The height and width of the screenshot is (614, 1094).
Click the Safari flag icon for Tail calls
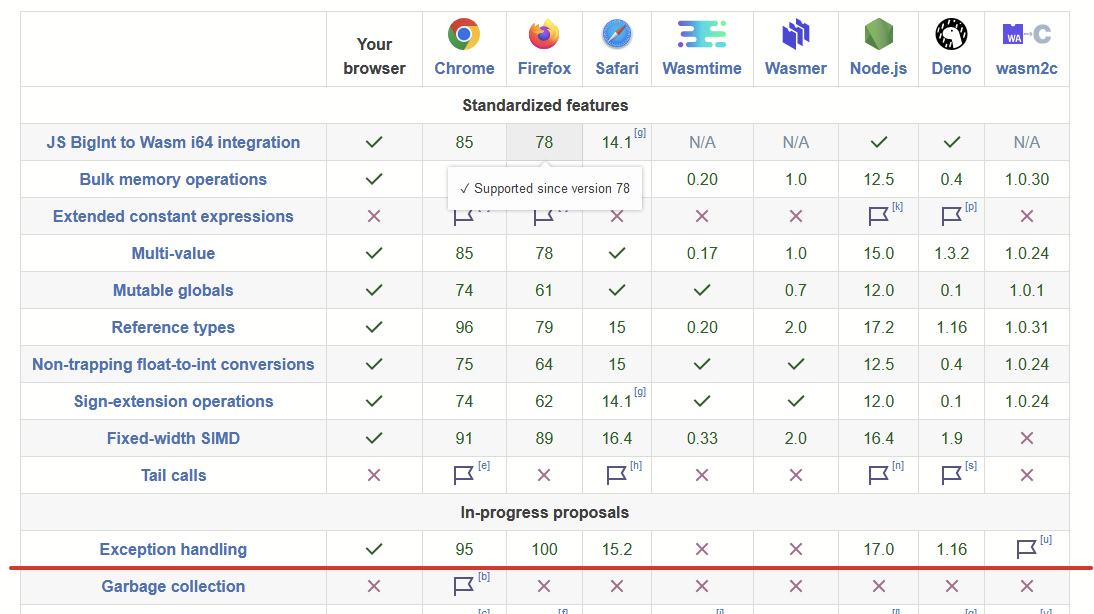tap(616, 475)
